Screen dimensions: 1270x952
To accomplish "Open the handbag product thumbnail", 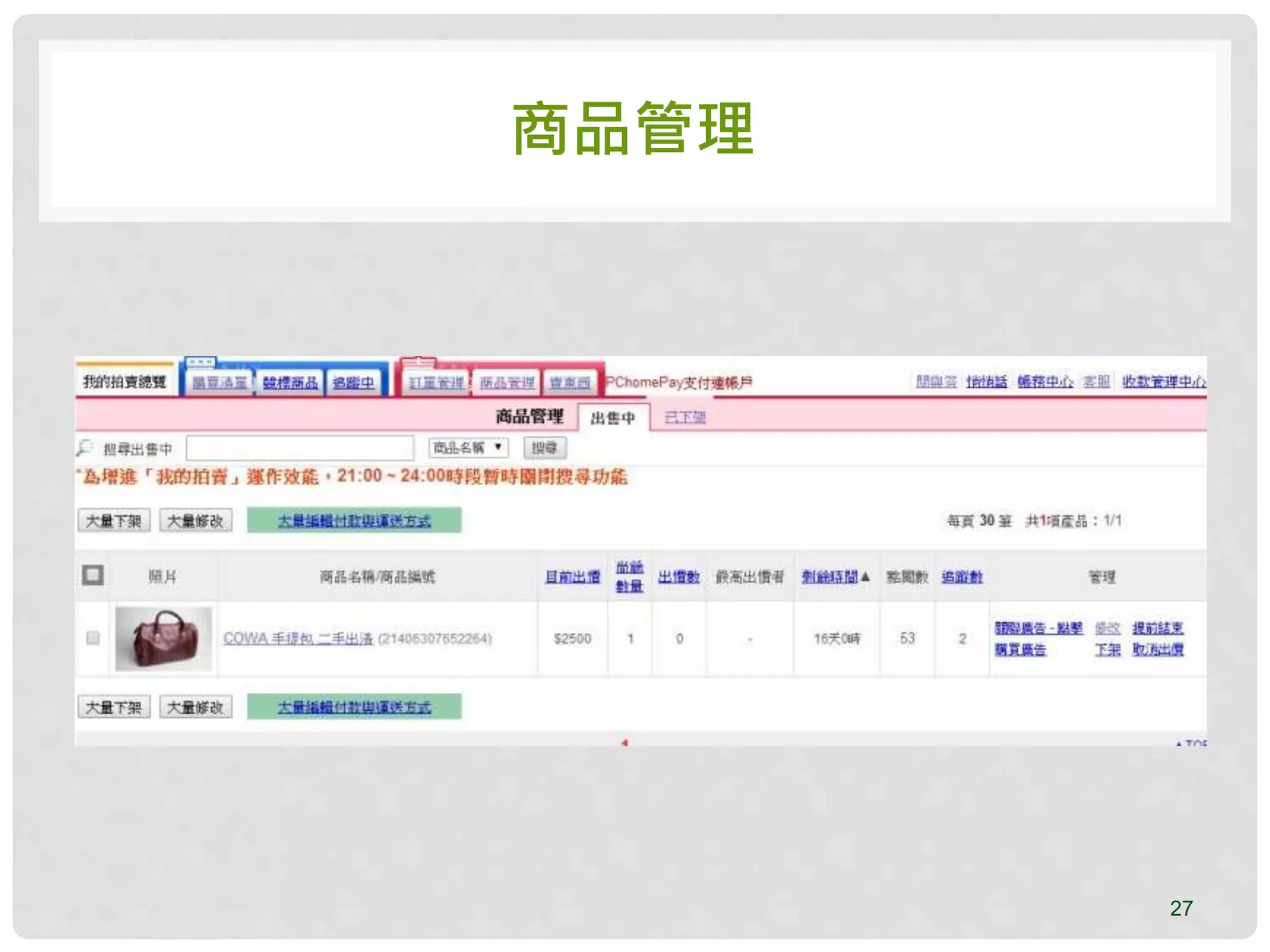I will tap(164, 638).
